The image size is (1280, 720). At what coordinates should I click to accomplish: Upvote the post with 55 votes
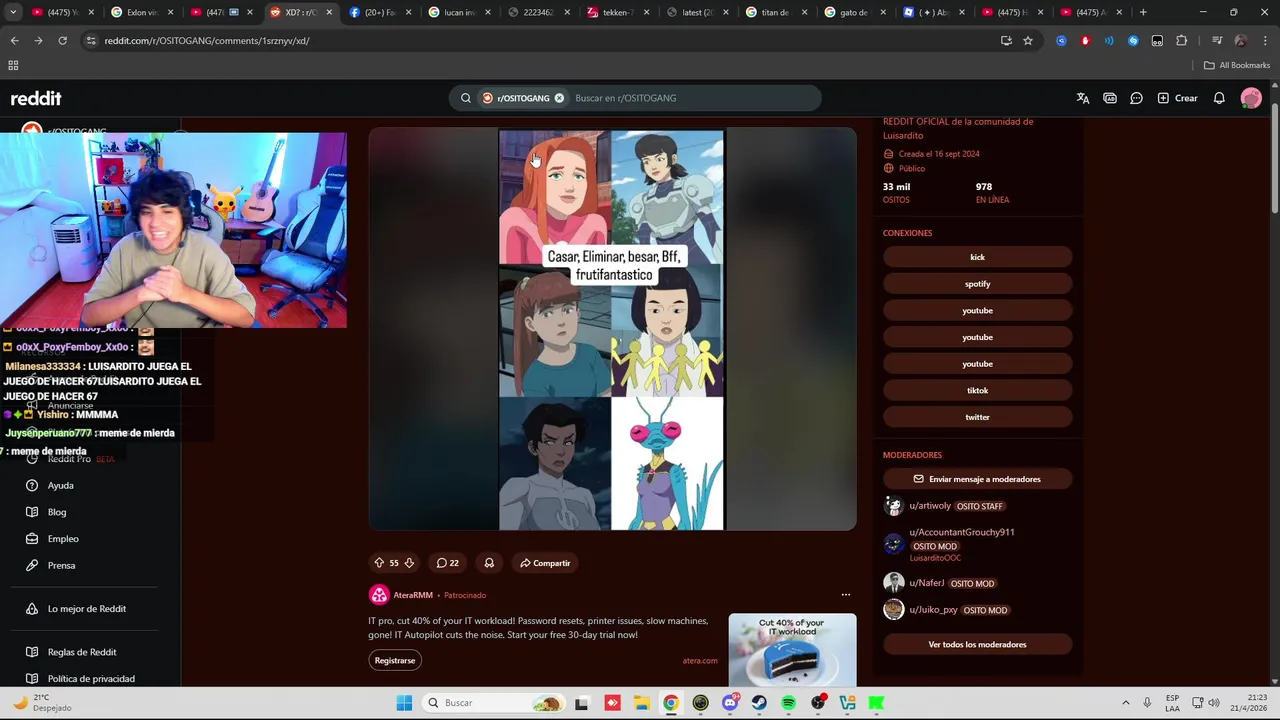click(379, 563)
